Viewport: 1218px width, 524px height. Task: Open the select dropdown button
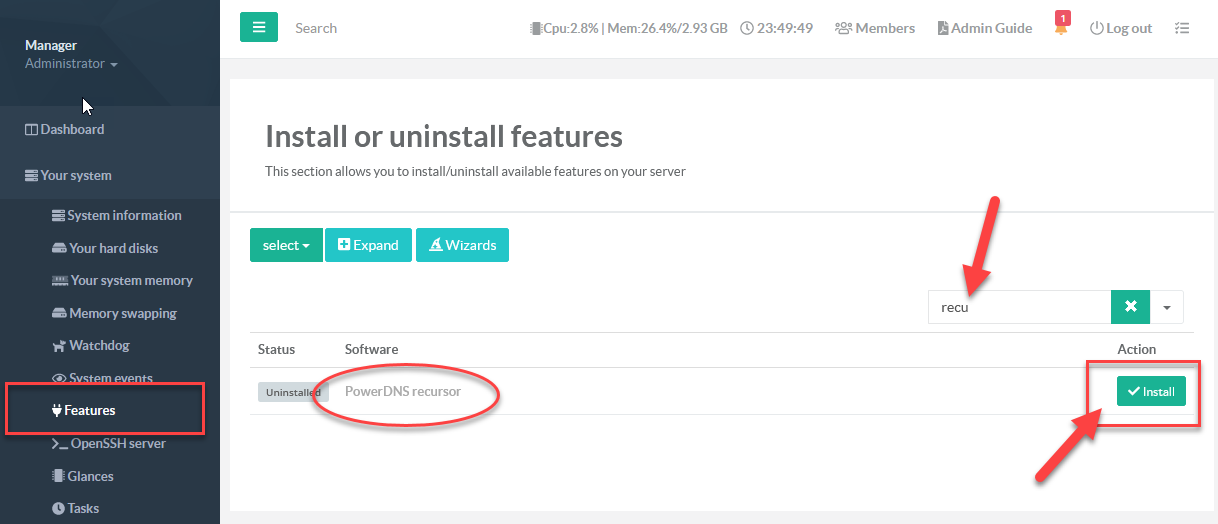tap(286, 245)
